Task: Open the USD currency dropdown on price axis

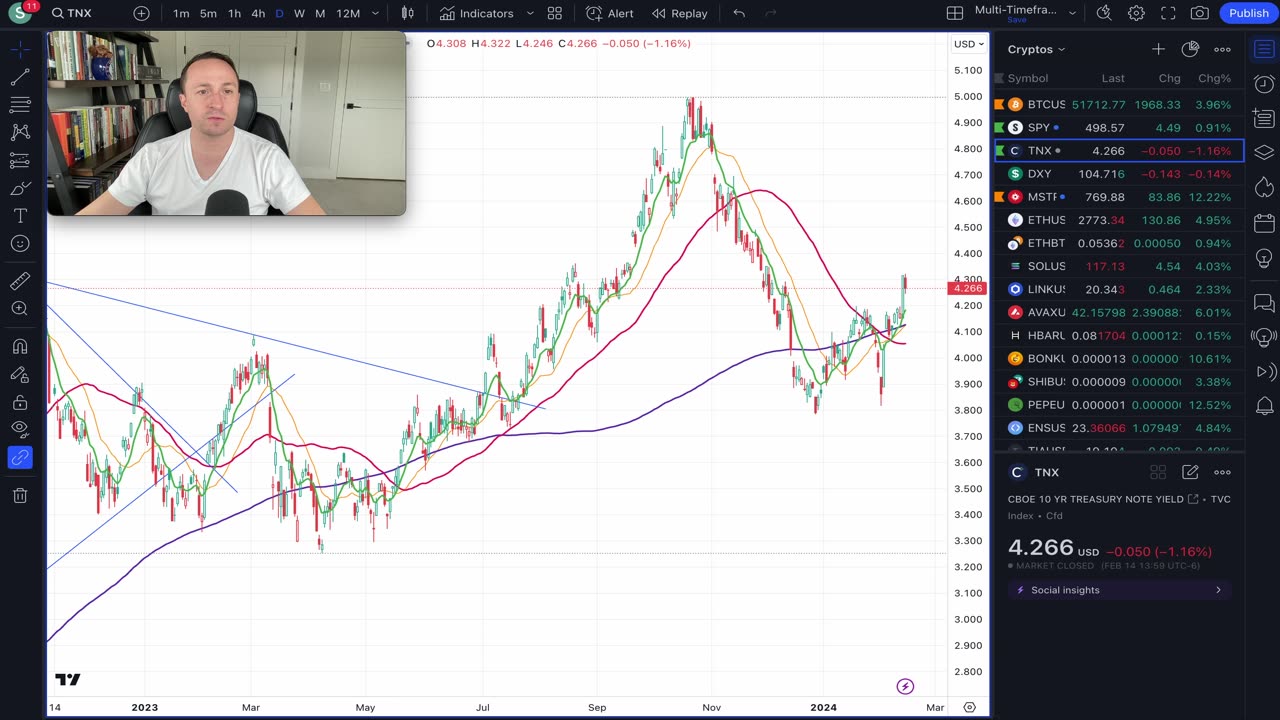Action: 968,44
